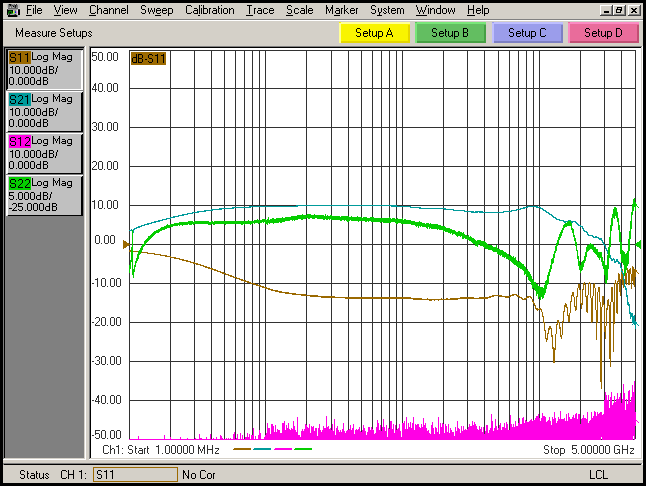Open the Marker menu
Image resolution: width=646 pixels, height=486 pixels.
click(342, 10)
